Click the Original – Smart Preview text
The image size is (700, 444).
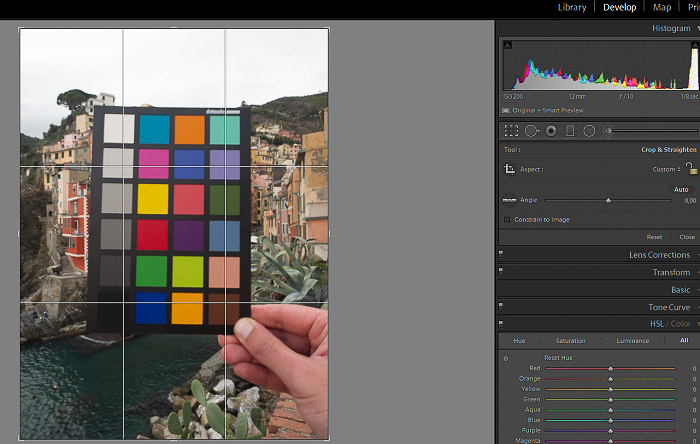click(x=548, y=110)
